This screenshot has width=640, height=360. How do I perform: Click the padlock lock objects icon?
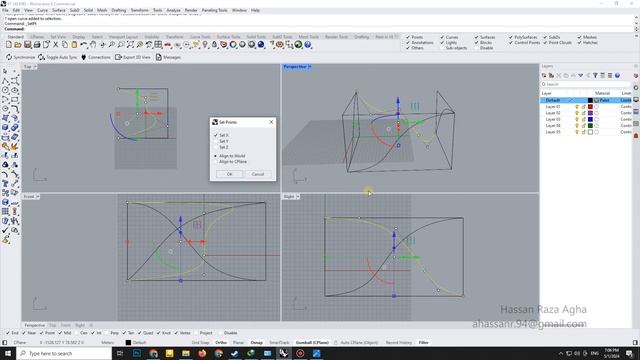click(x=214, y=45)
